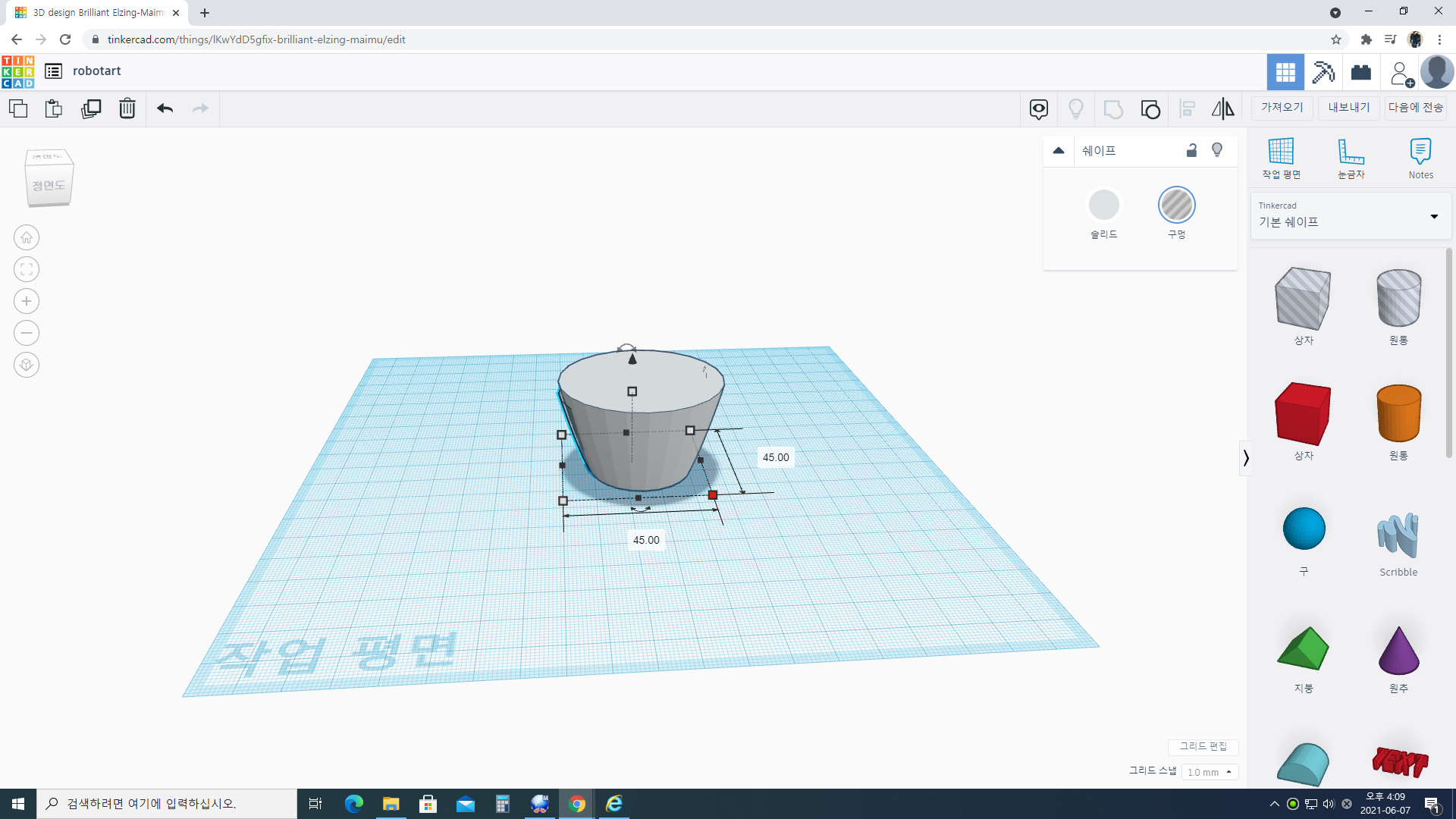The height and width of the screenshot is (819, 1456).
Task: Open the grid snap 1.0 mm dropdown
Action: pos(1210,772)
